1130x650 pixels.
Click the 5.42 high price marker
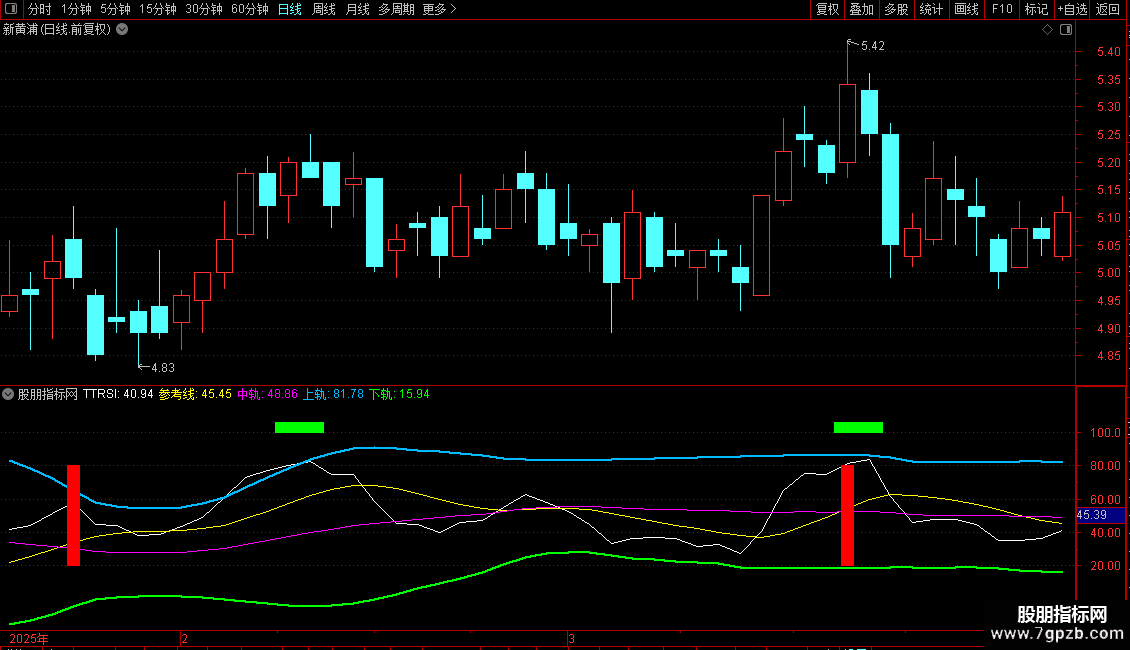[x=872, y=46]
